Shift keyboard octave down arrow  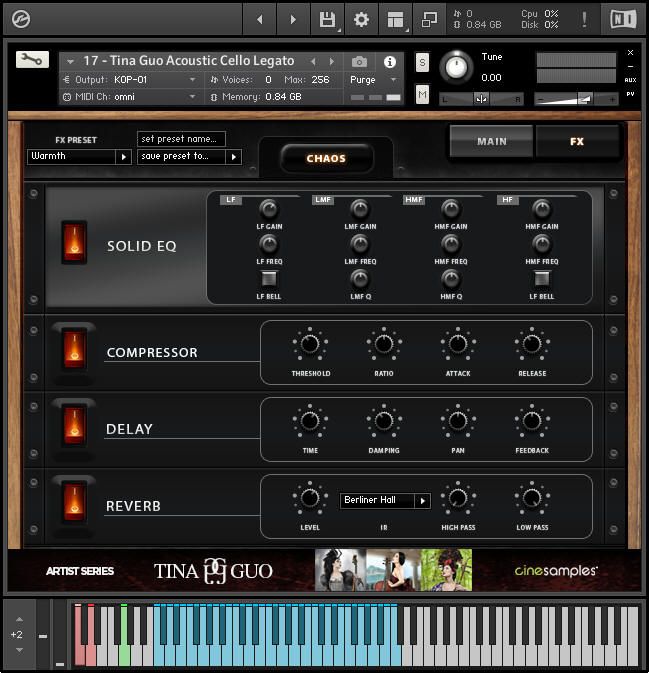coord(19,650)
